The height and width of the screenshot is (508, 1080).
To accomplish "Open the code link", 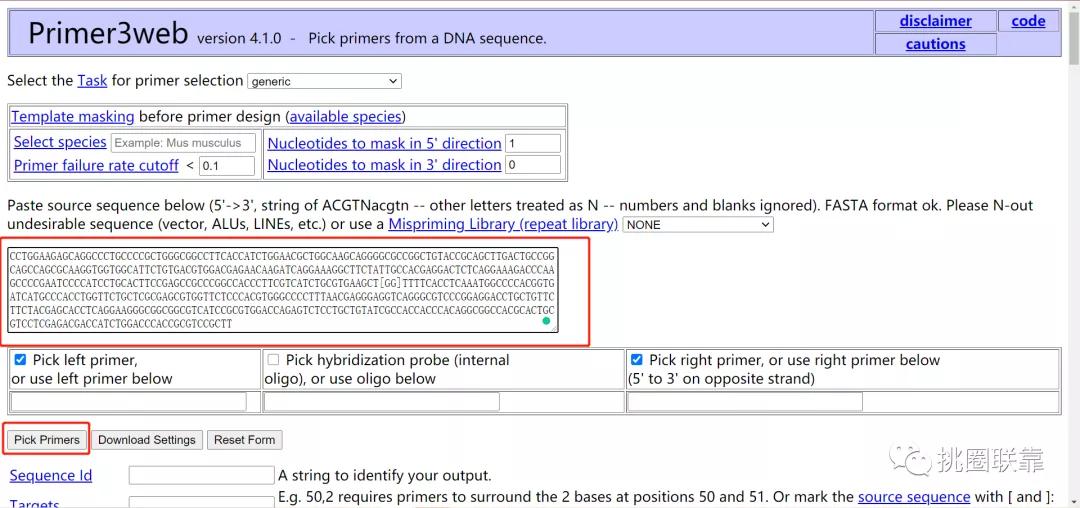I will click(x=1028, y=21).
